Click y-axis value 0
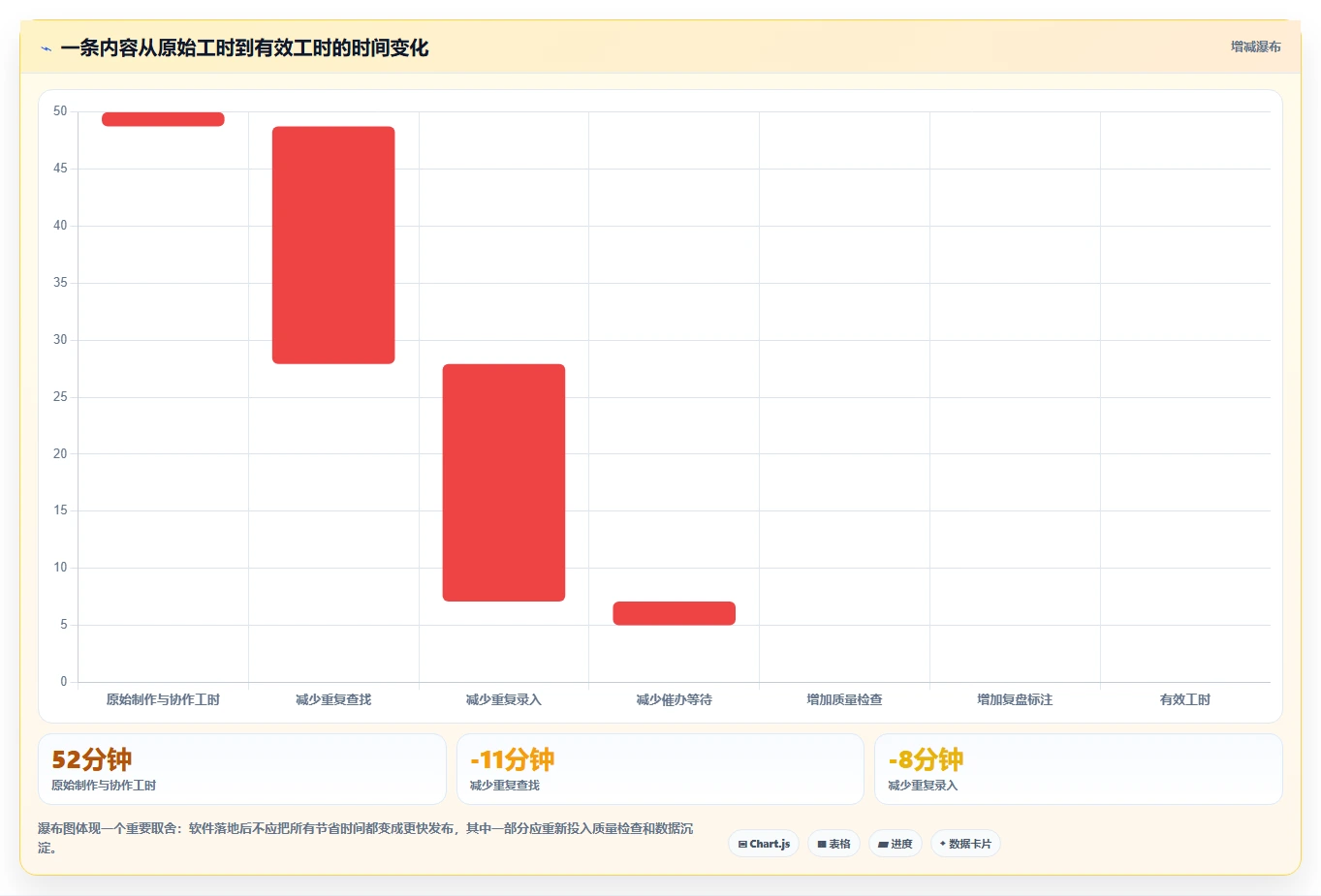The image size is (1321, 896). [x=64, y=682]
